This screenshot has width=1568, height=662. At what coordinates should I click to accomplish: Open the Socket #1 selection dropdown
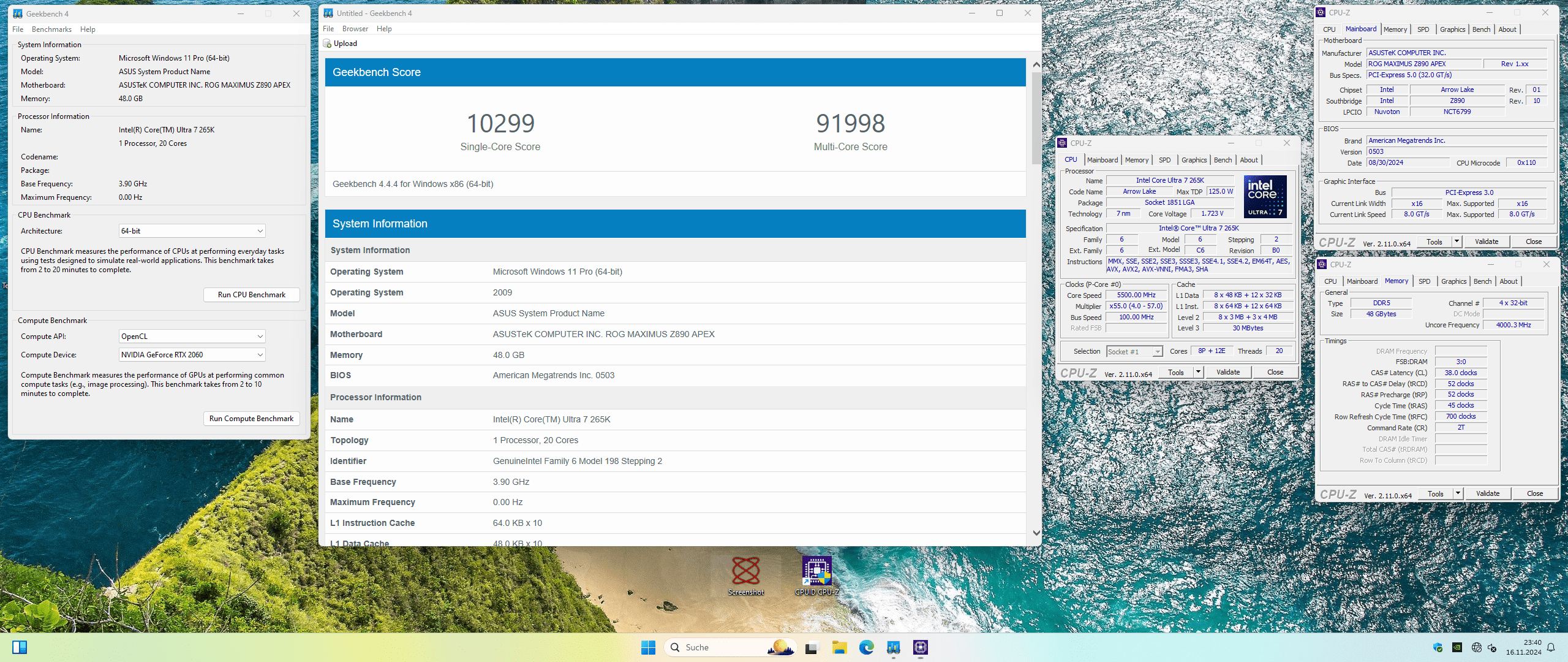(x=1157, y=352)
